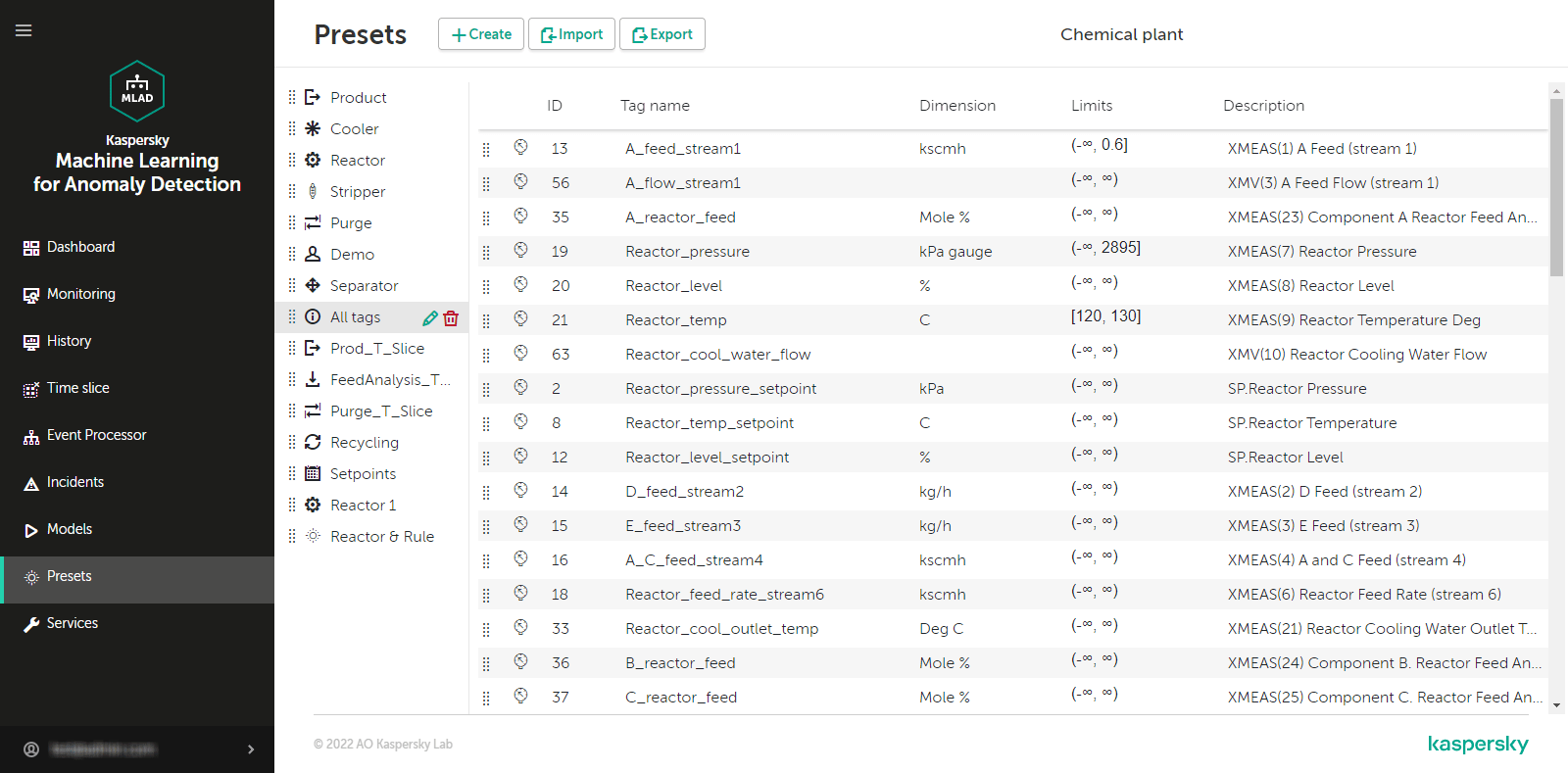Click the kPa gauge dimension cell

pos(955,252)
